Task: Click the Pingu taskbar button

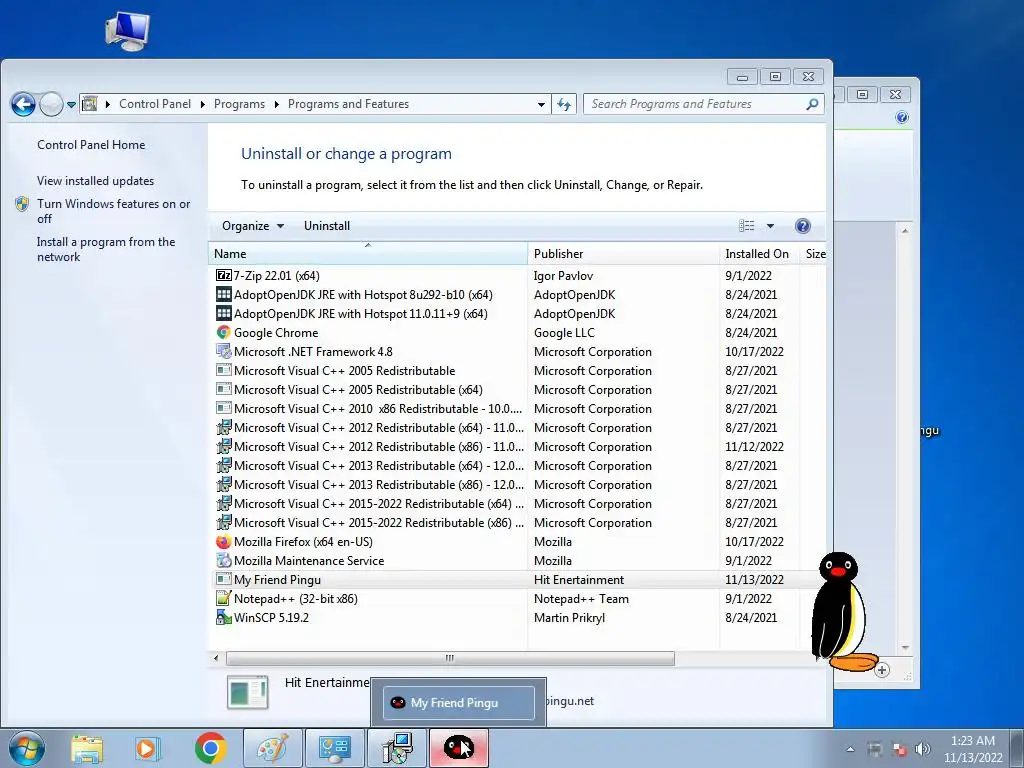Action: pos(459,748)
